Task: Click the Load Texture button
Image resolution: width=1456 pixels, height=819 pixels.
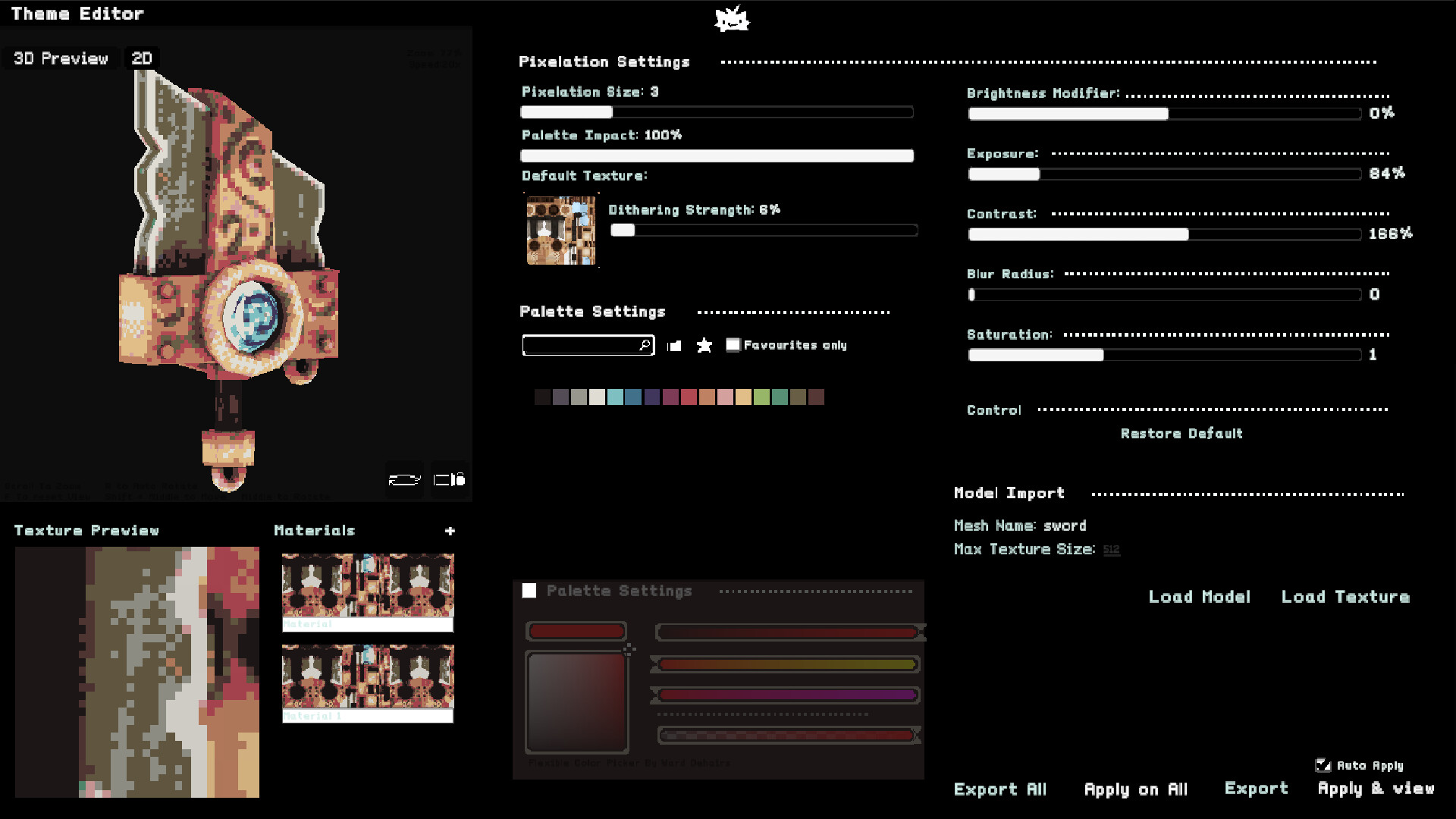Action: click(x=1345, y=597)
